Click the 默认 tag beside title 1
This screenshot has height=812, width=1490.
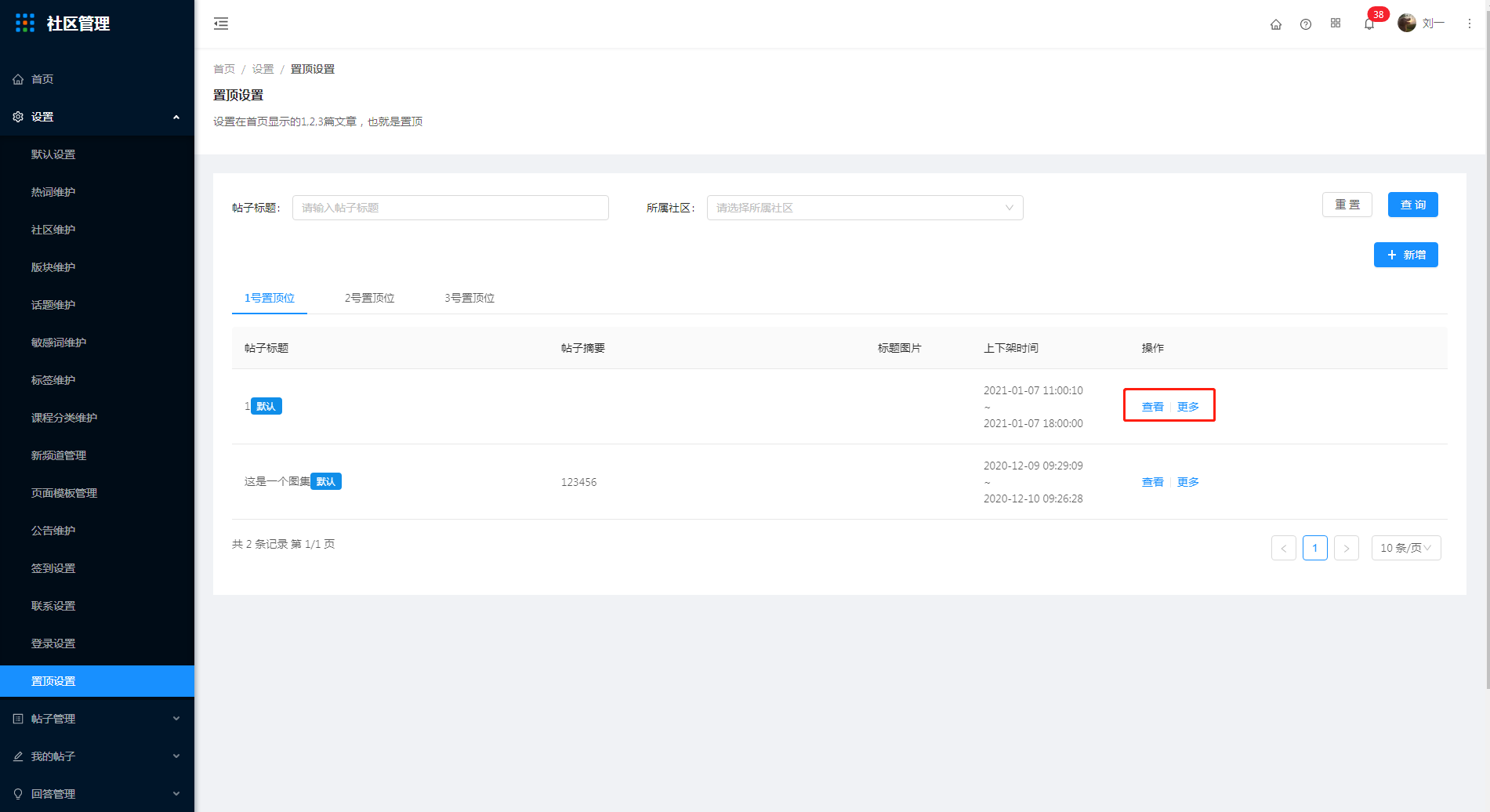click(x=266, y=406)
